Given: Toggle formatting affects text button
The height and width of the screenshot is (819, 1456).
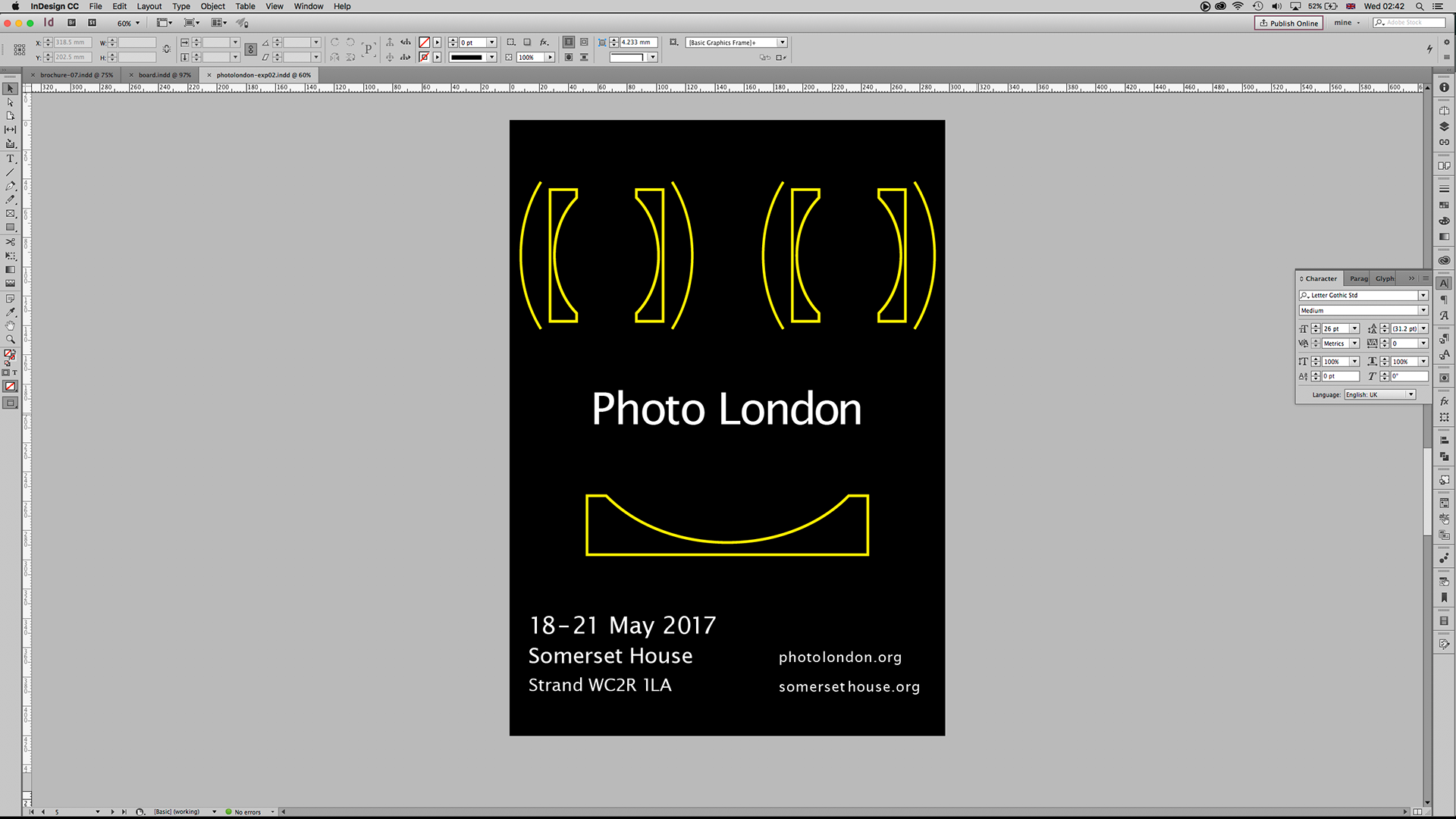Looking at the screenshot, I should [x=14, y=372].
